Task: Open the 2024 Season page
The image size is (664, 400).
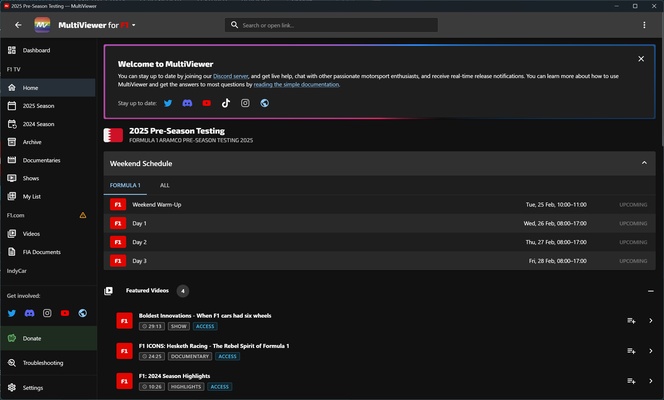Action: 48,124
